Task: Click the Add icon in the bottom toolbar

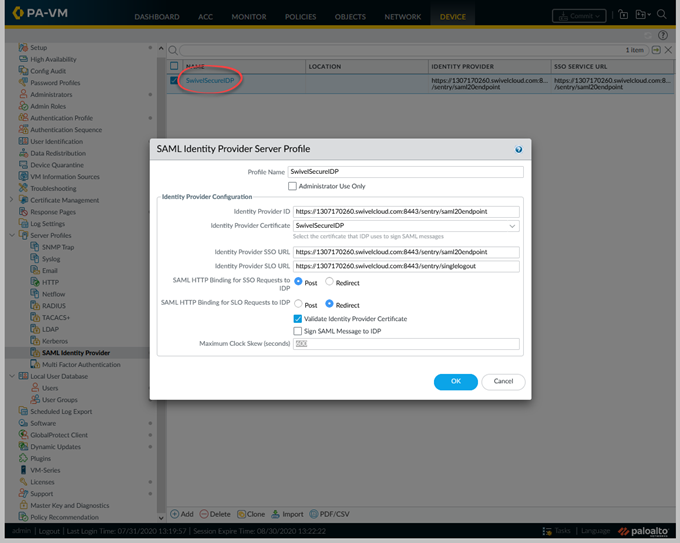Action: pyautogui.click(x=174, y=514)
